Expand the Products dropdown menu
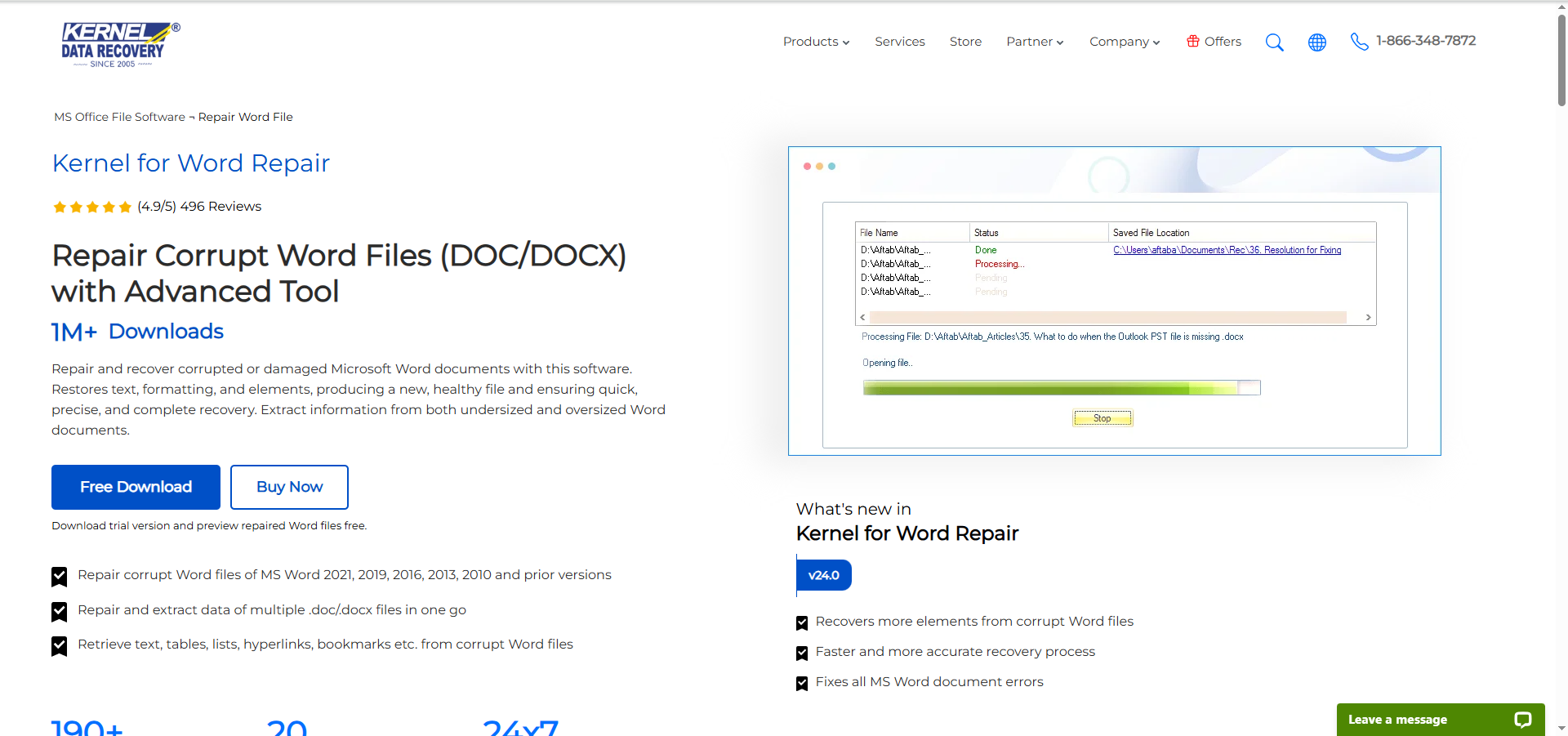Image resolution: width=1568 pixels, height=736 pixels. click(816, 42)
